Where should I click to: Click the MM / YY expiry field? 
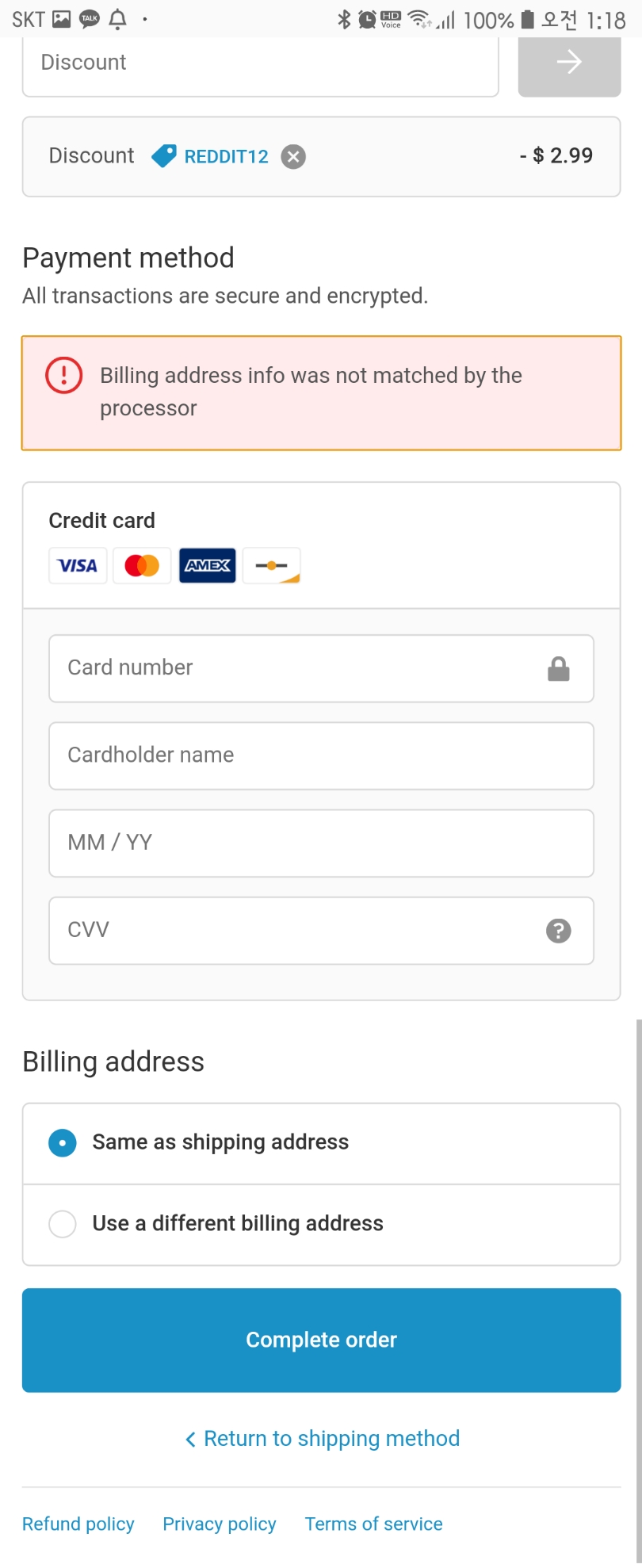click(x=321, y=843)
